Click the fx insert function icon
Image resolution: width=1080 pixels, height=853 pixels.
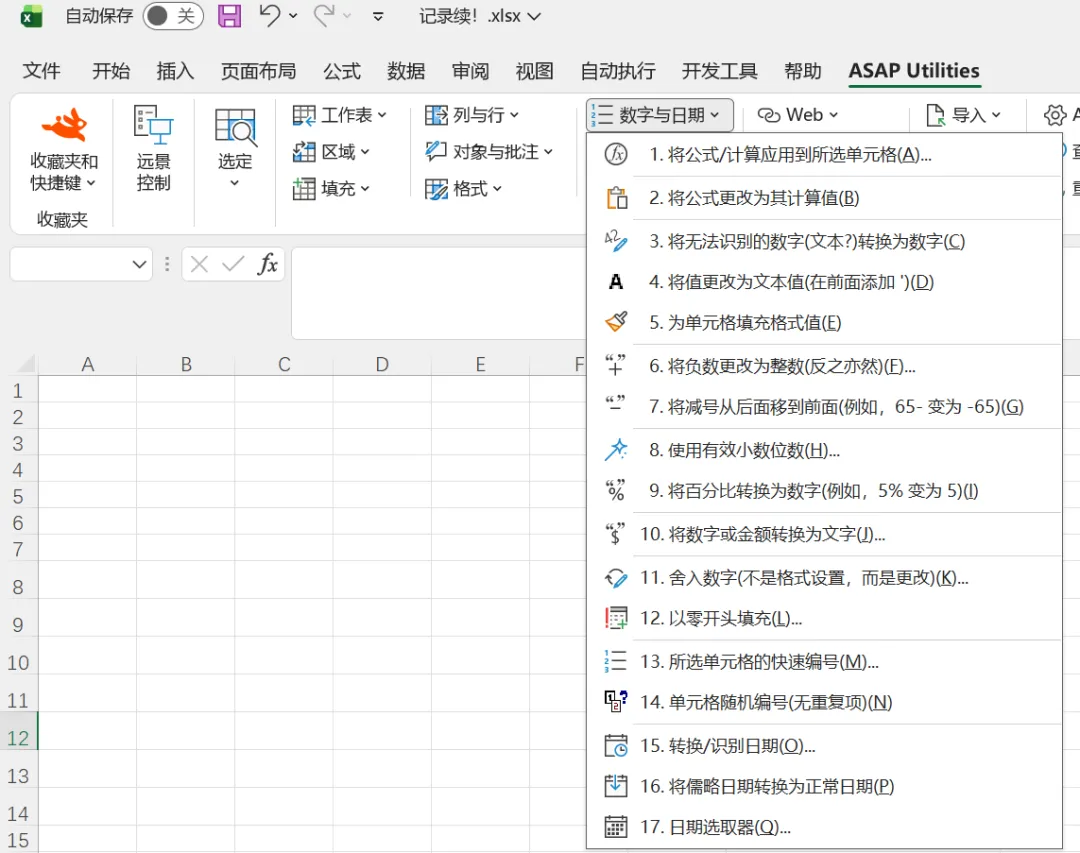[267, 264]
